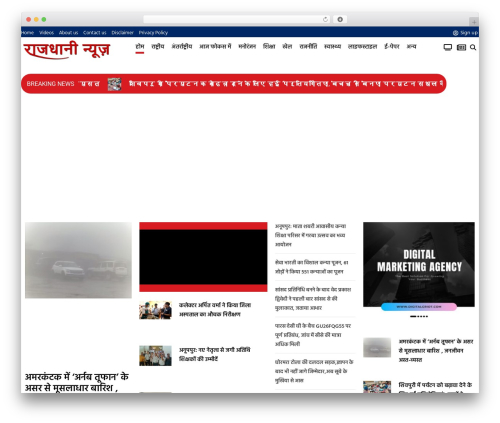Open the स्वास्थ्य navigation item
The width and height of the screenshot is (500, 423).
pyautogui.click(x=332, y=47)
